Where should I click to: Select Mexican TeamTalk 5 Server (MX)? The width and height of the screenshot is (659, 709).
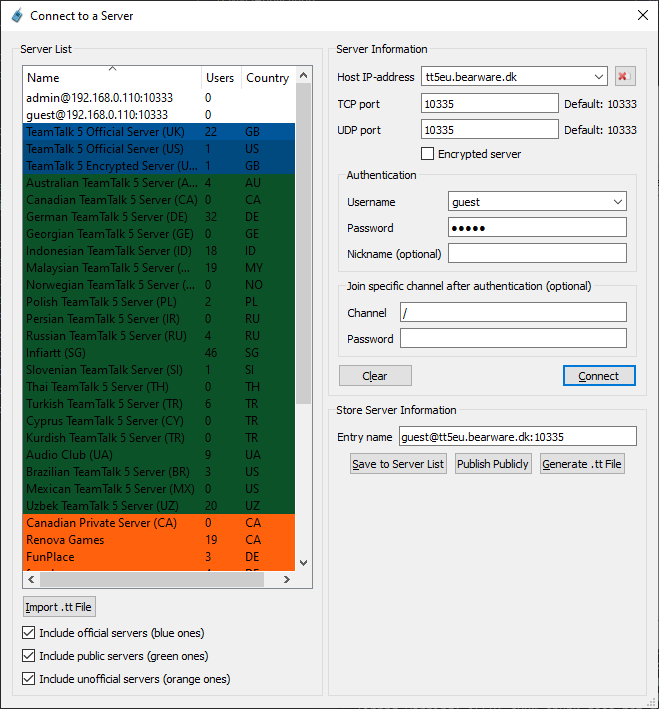click(x=159, y=489)
